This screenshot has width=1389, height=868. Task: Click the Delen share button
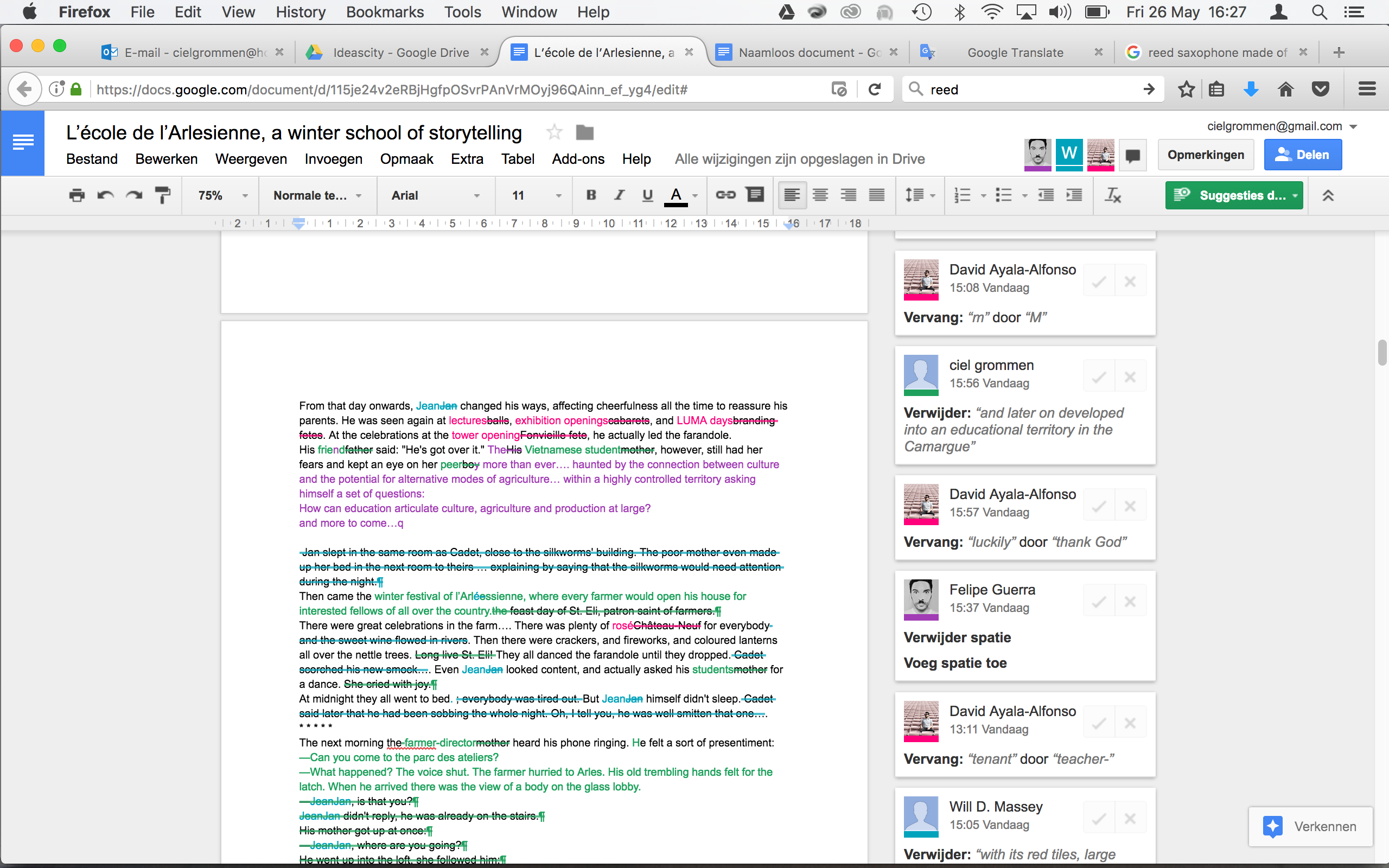coord(1303,155)
